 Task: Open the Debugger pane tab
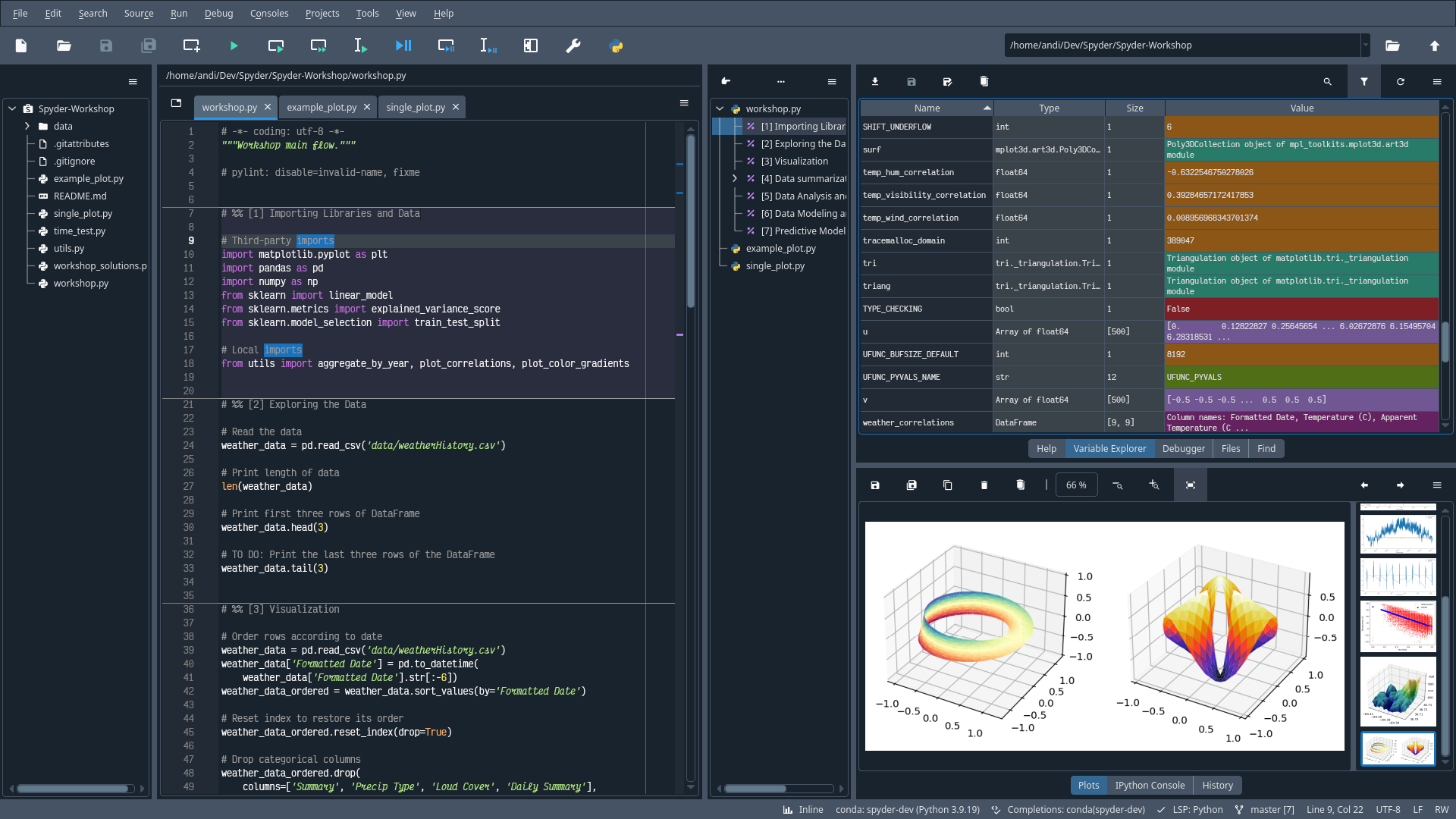pyautogui.click(x=1183, y=449)
